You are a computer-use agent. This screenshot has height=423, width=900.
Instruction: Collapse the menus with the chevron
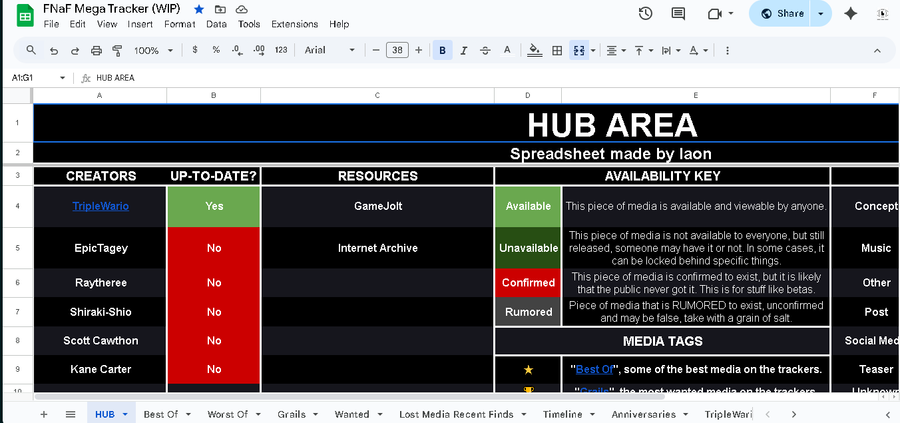[x=877, y=51]
